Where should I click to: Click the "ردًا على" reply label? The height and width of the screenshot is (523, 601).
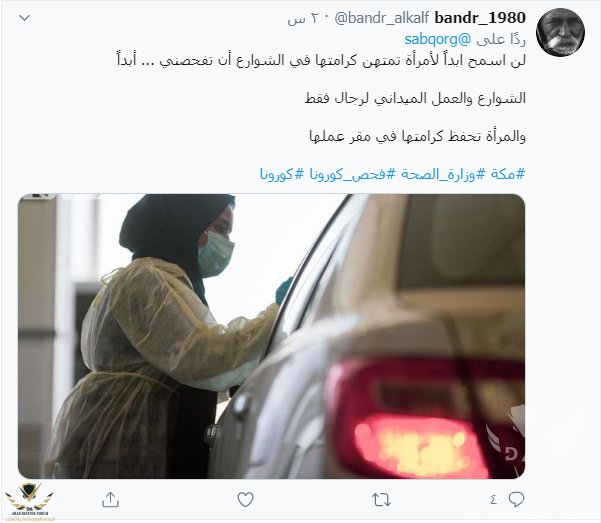pyautogui.click(x=501, y=39)
